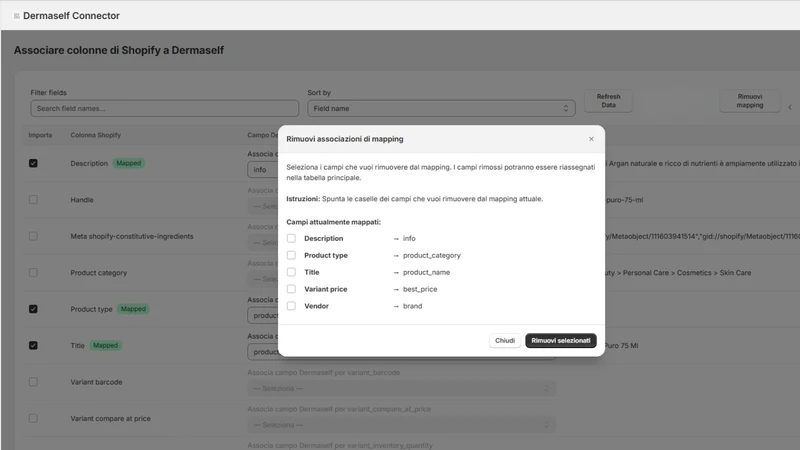Open the variant_barcode Seleziona dropdown

(402, 388)
